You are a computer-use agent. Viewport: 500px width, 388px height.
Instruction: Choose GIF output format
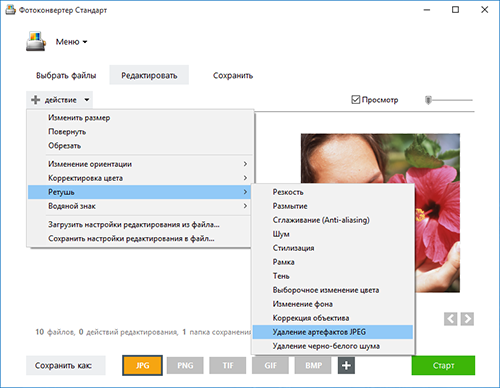click(270, 365)
